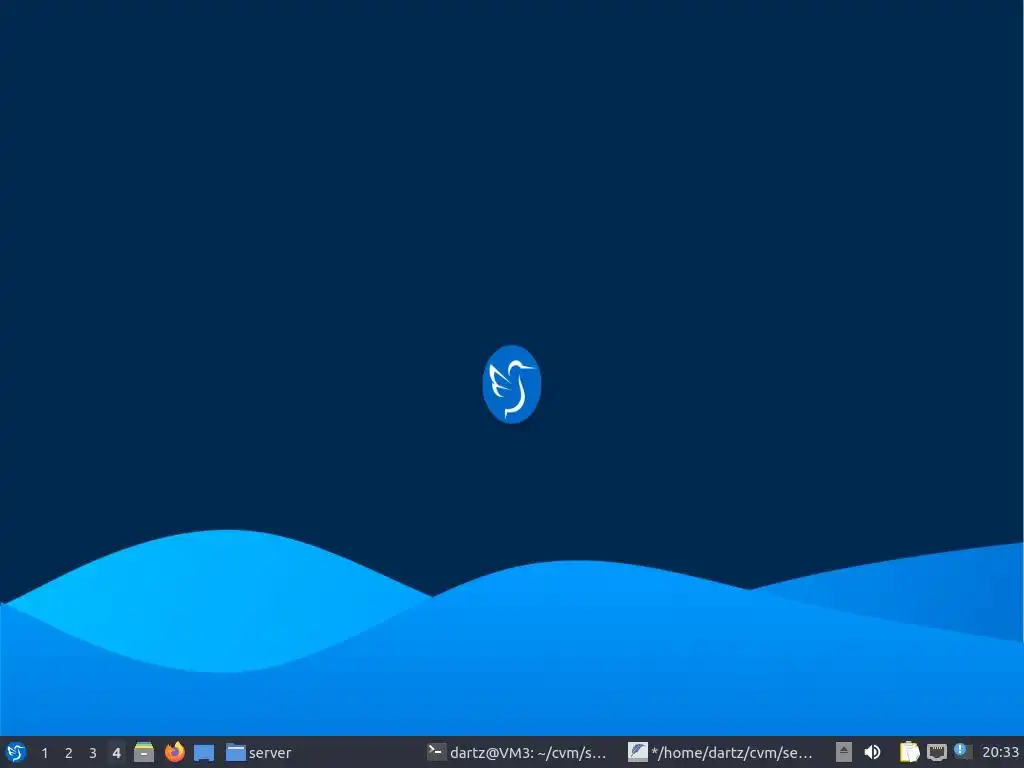Open the volume control
The height and width of the screenshot is (768, 1024).
coord(872,752)
